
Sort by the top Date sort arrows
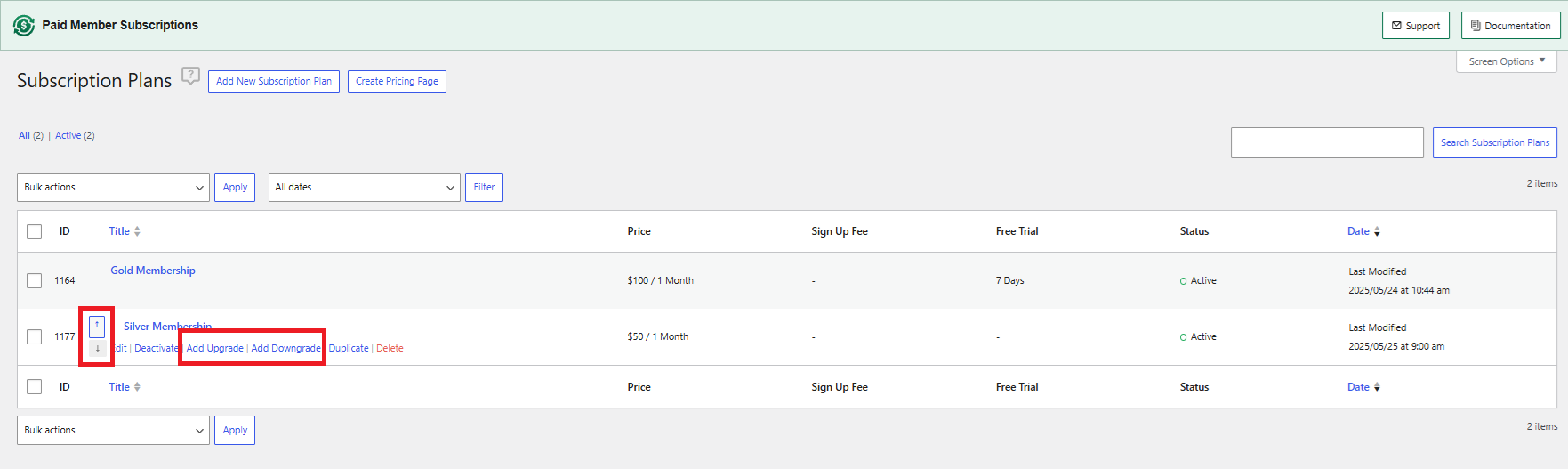point(1377,231)
